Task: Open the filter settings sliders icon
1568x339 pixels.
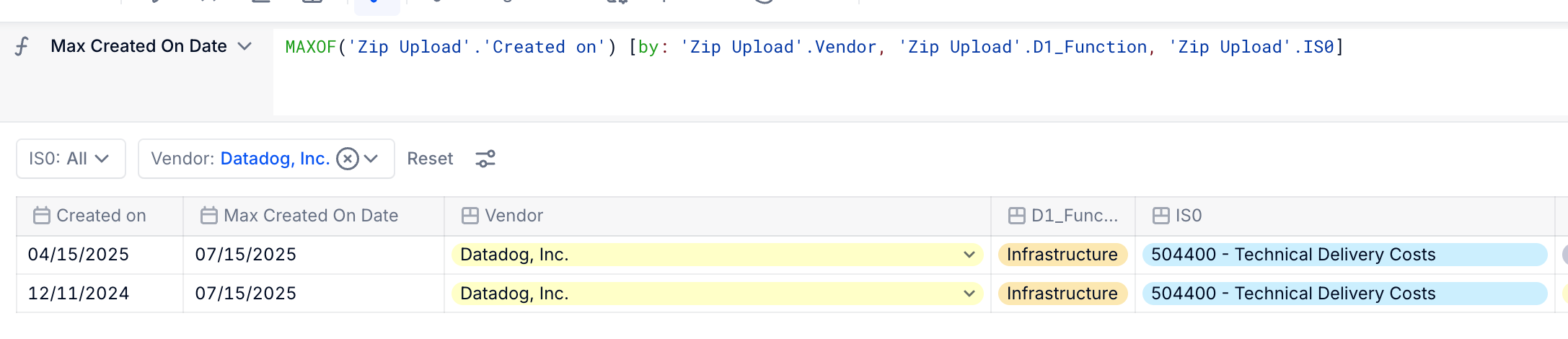Action: point(485,159)
